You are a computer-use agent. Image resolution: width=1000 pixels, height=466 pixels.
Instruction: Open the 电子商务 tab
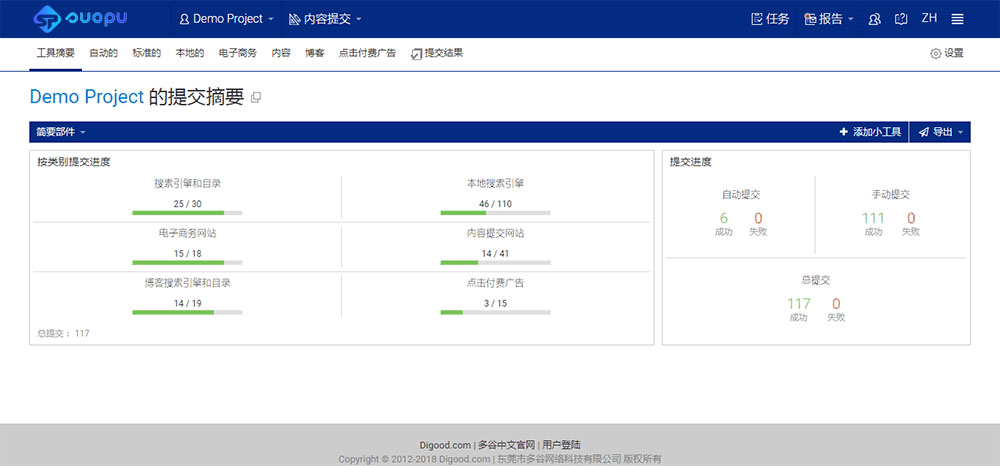[x=238, y=54]
